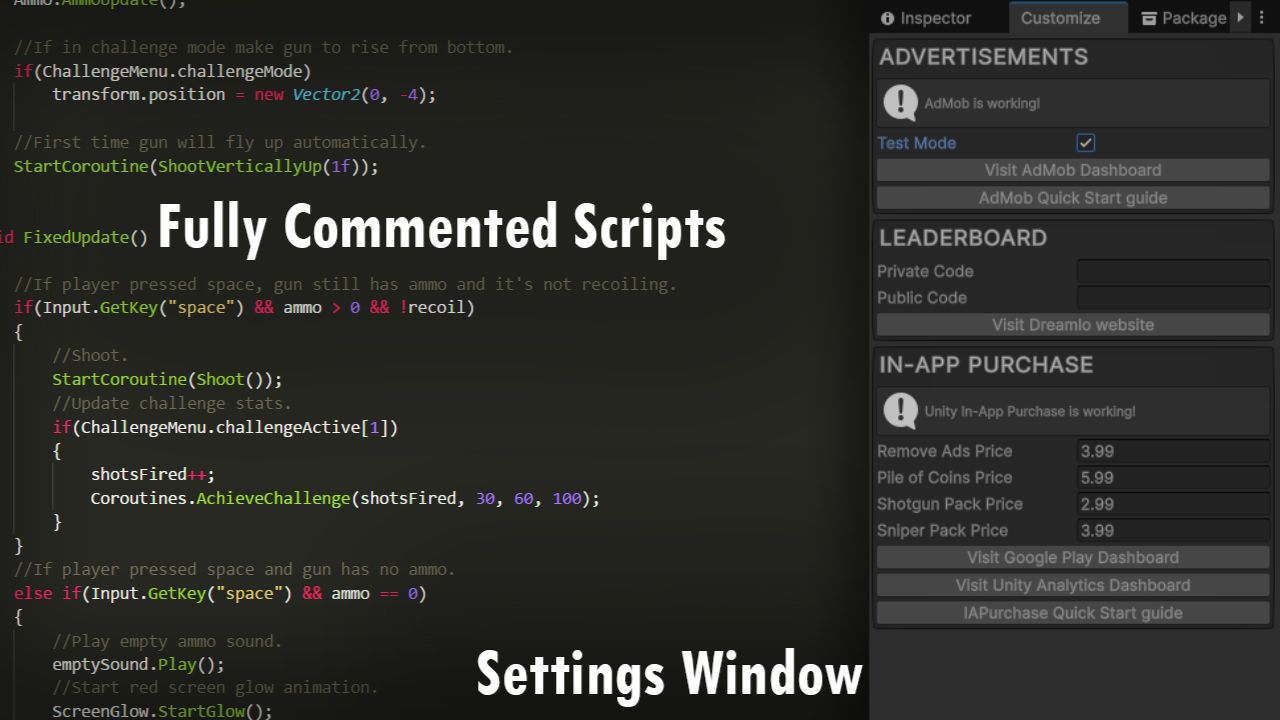Click the In-App Purchase status warning icon
Viewport: 1280px width, 720px height.
pos(901,410)
